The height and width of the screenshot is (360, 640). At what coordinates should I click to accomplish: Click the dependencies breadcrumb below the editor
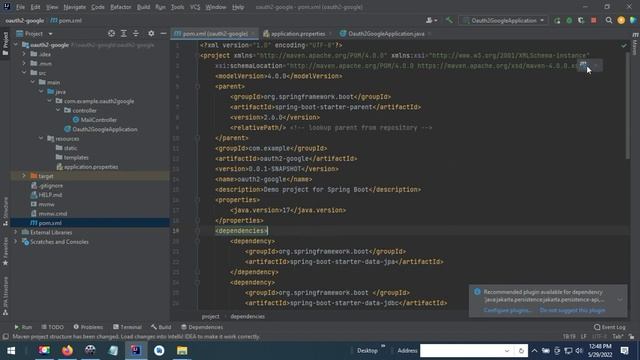247,316
